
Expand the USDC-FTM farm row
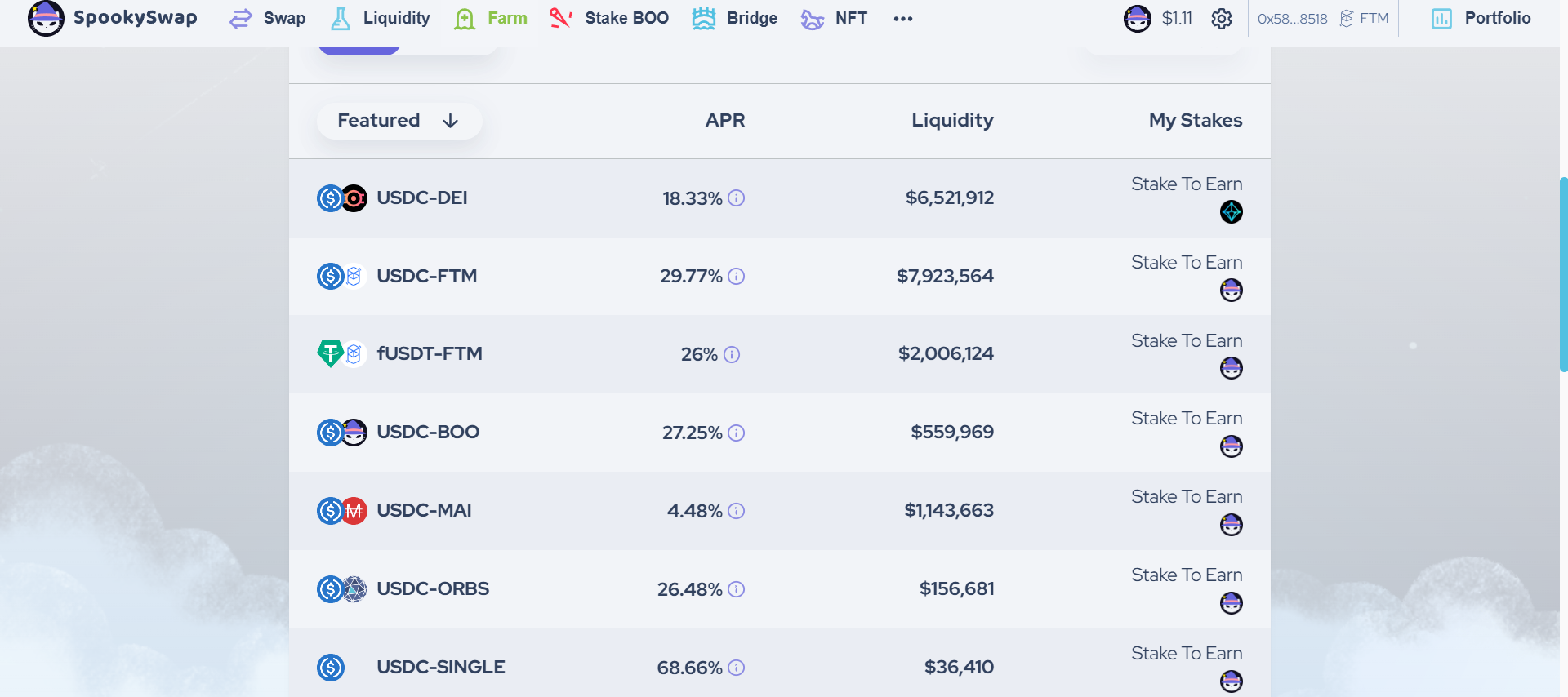pyautogui.click(x=780, y=277)
